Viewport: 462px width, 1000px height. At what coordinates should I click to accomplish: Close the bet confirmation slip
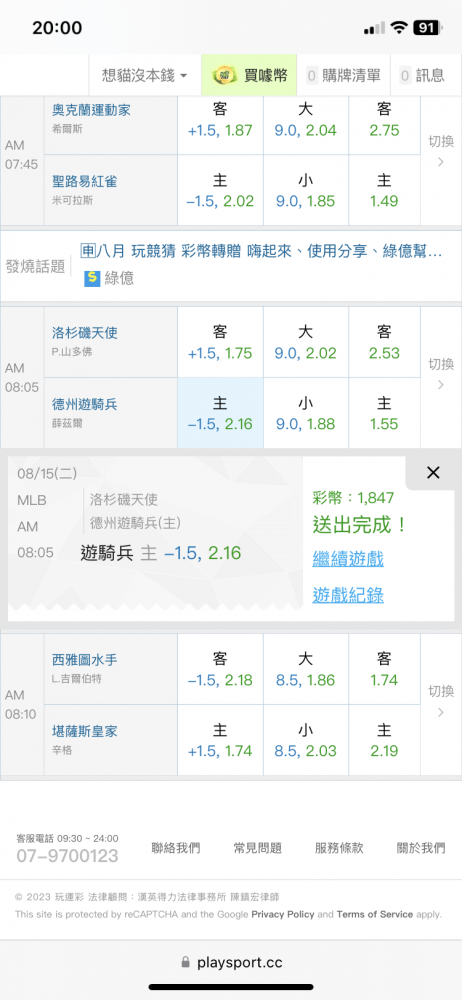433,473
